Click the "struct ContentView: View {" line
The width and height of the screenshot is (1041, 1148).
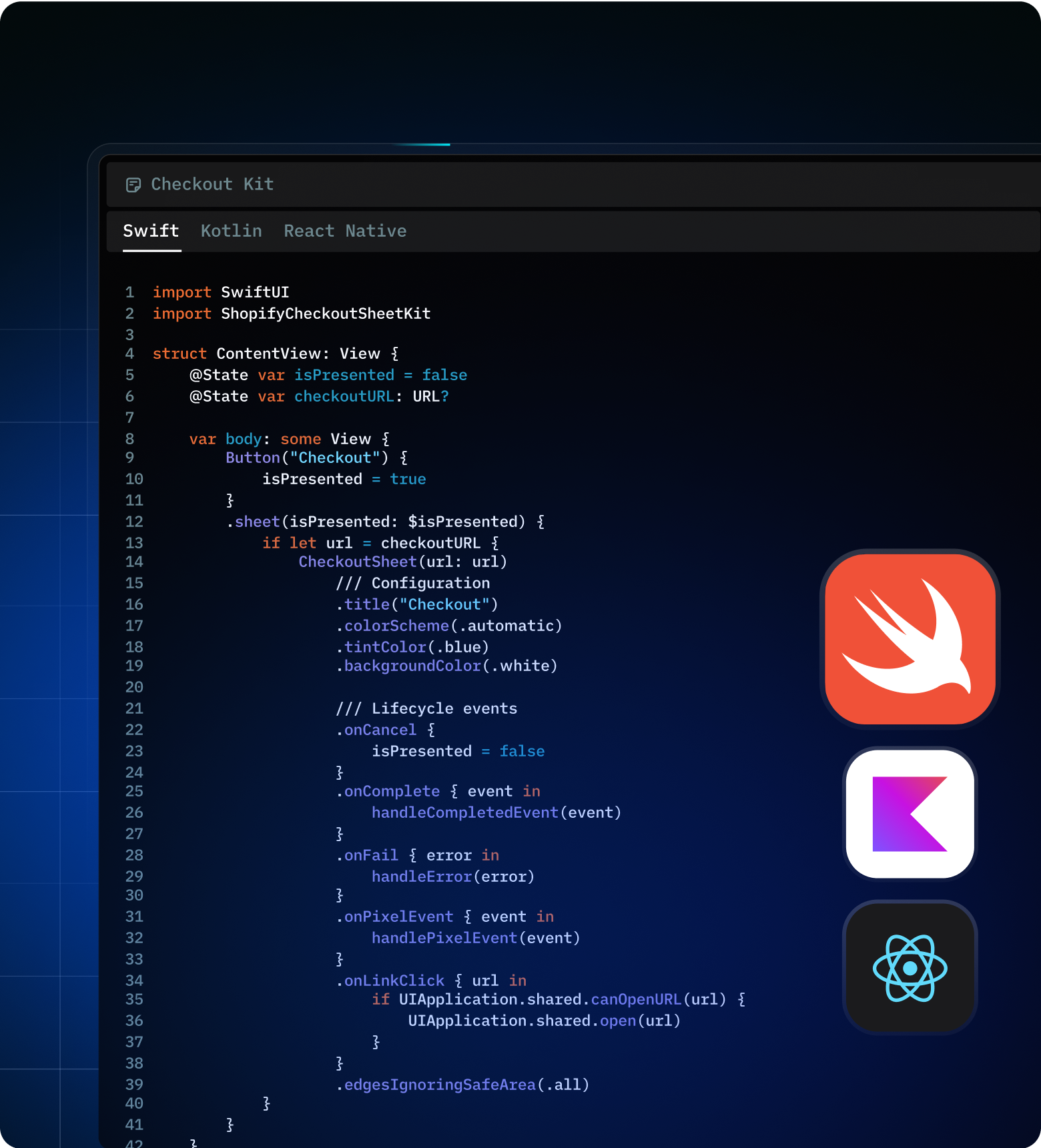276,354
